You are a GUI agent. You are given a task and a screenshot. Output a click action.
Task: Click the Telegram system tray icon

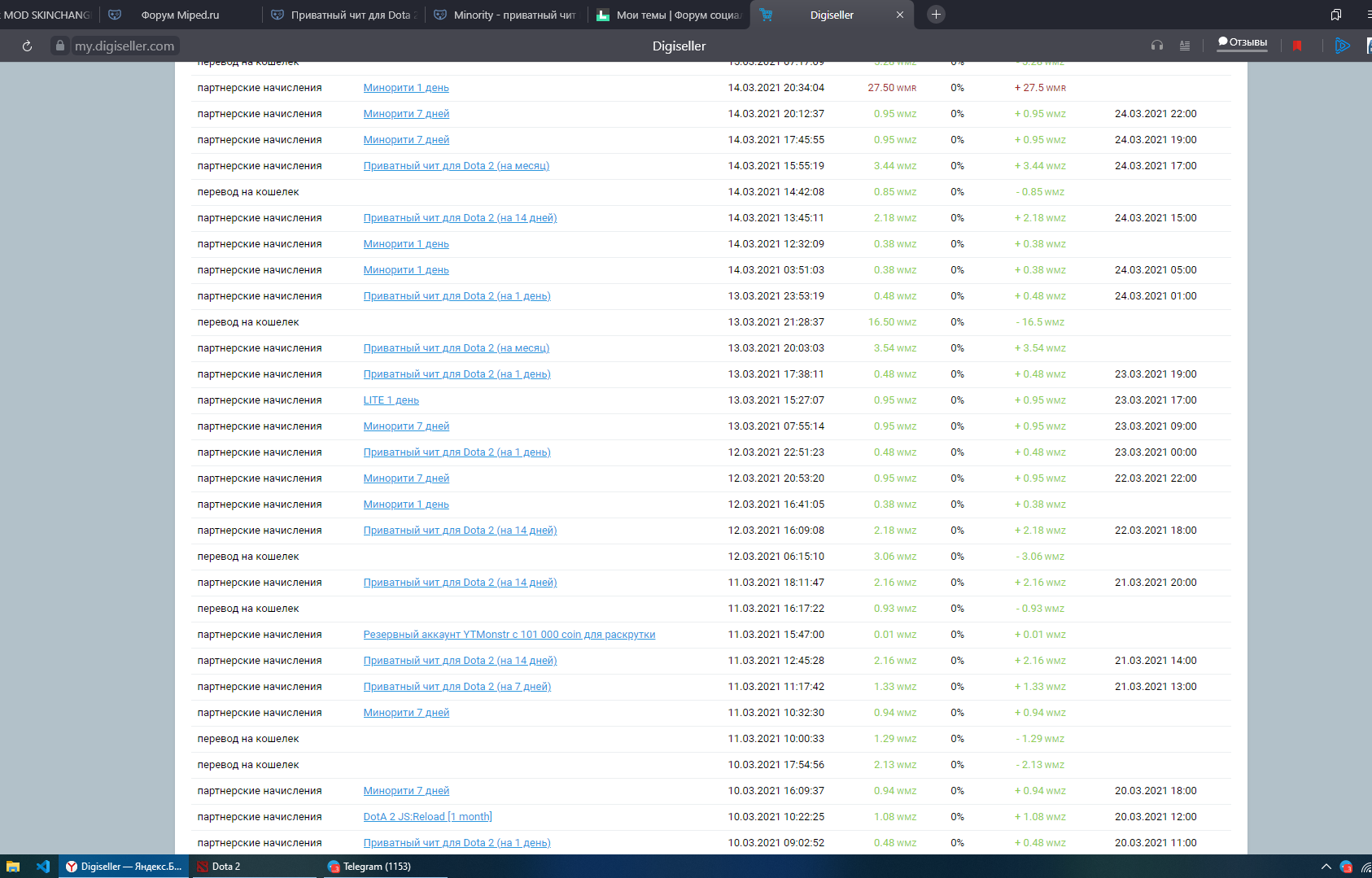click(x=1346, y=867)
